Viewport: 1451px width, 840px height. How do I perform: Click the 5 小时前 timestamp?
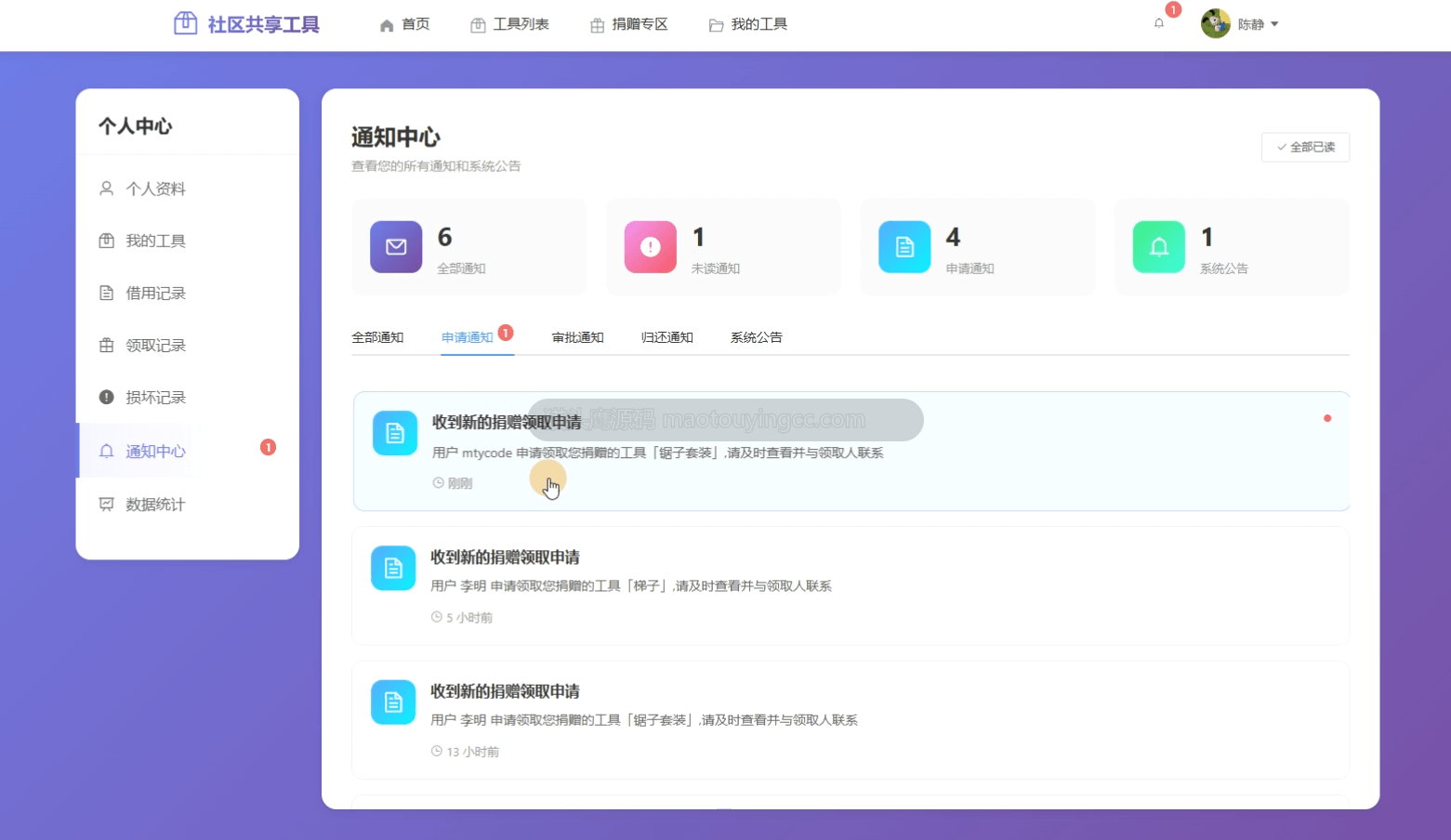[x=462, y=618]
